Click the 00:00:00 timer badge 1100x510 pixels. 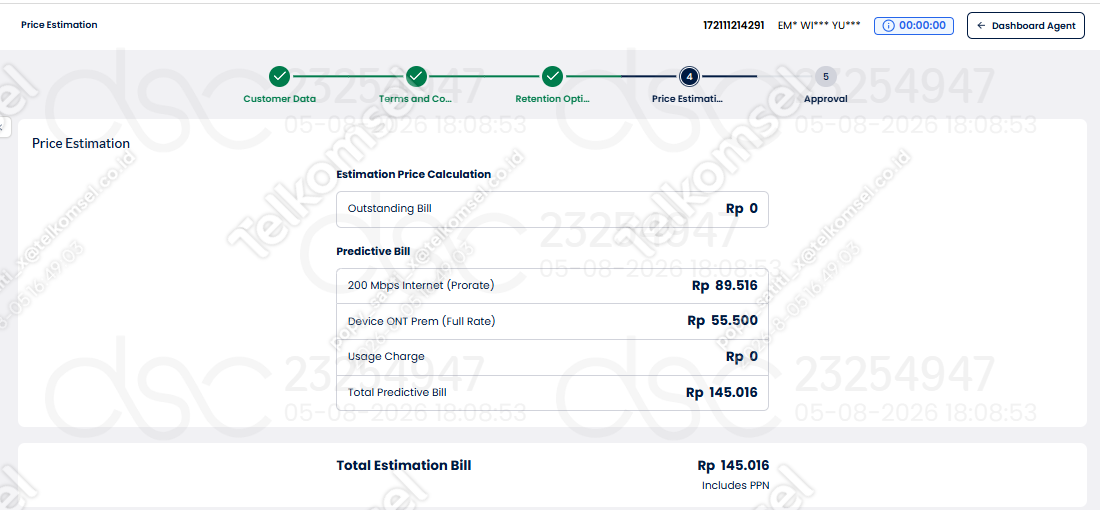click(913, 26)
